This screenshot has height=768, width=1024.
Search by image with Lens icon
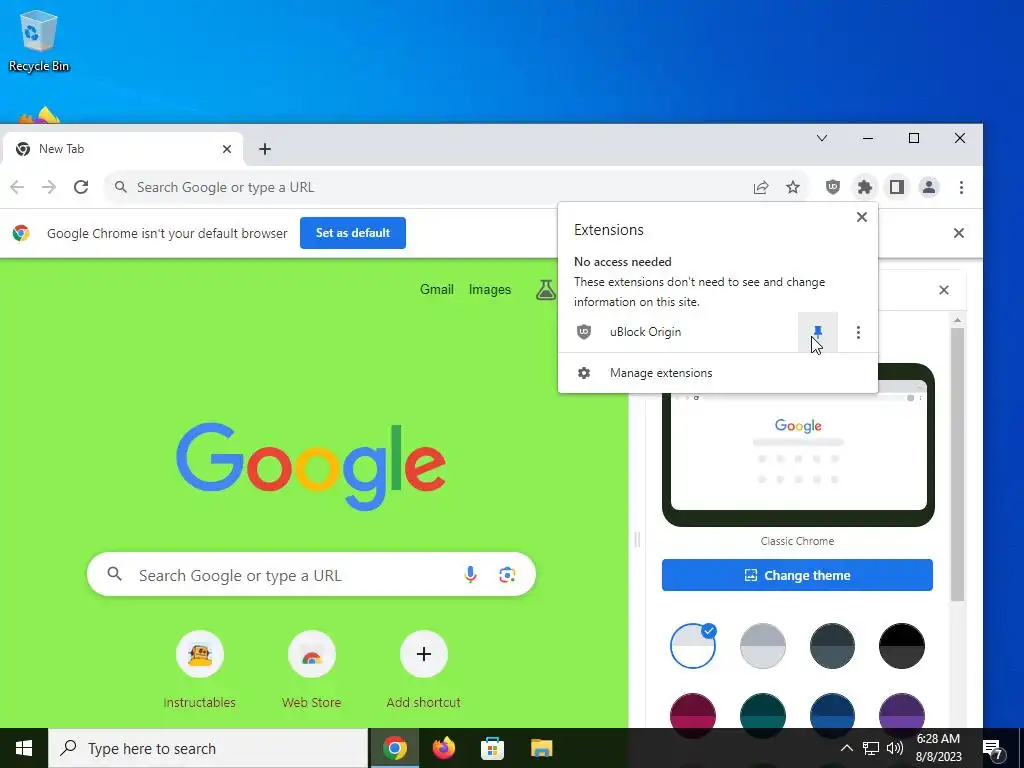(507, 575)
